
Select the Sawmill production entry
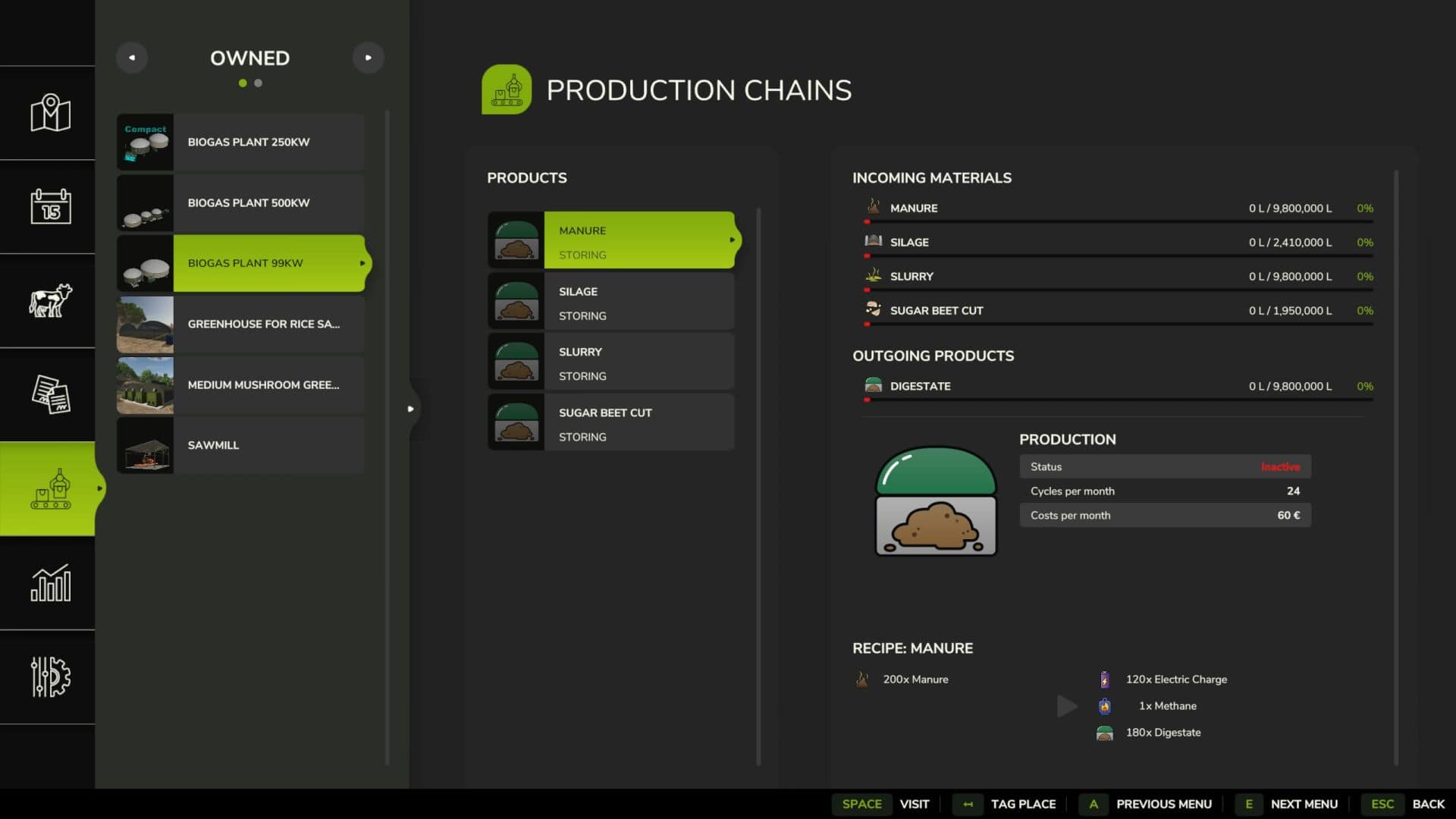(x=240, y=445)
